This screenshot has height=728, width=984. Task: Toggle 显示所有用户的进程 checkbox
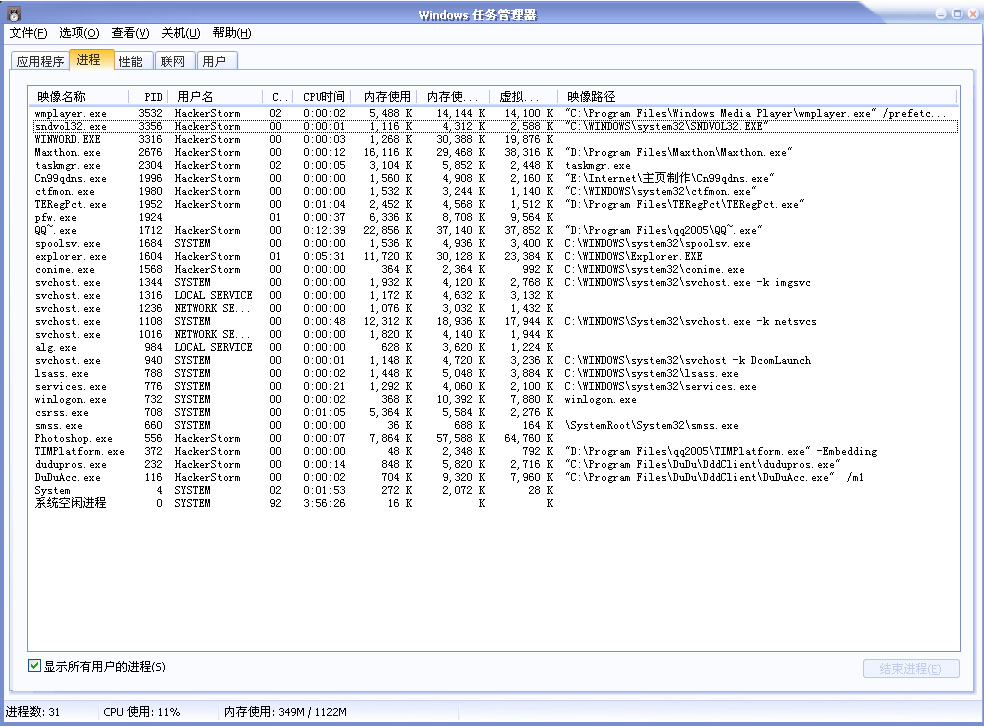(x=35, y=666)
